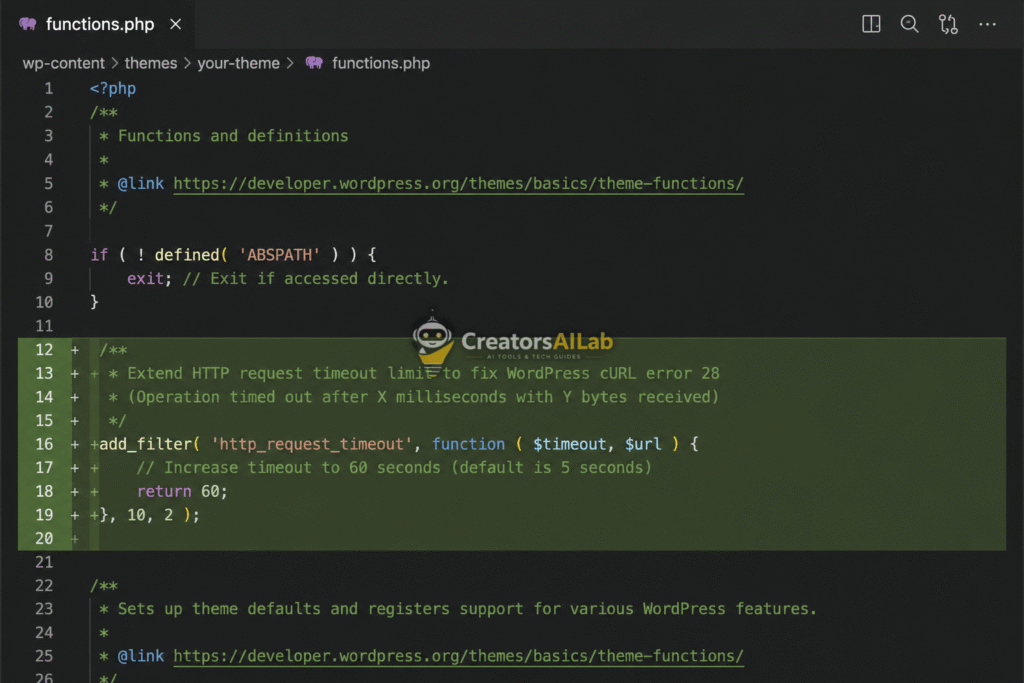
Task: Open the theme-functions link on line 25
Action: coord(458,656)
